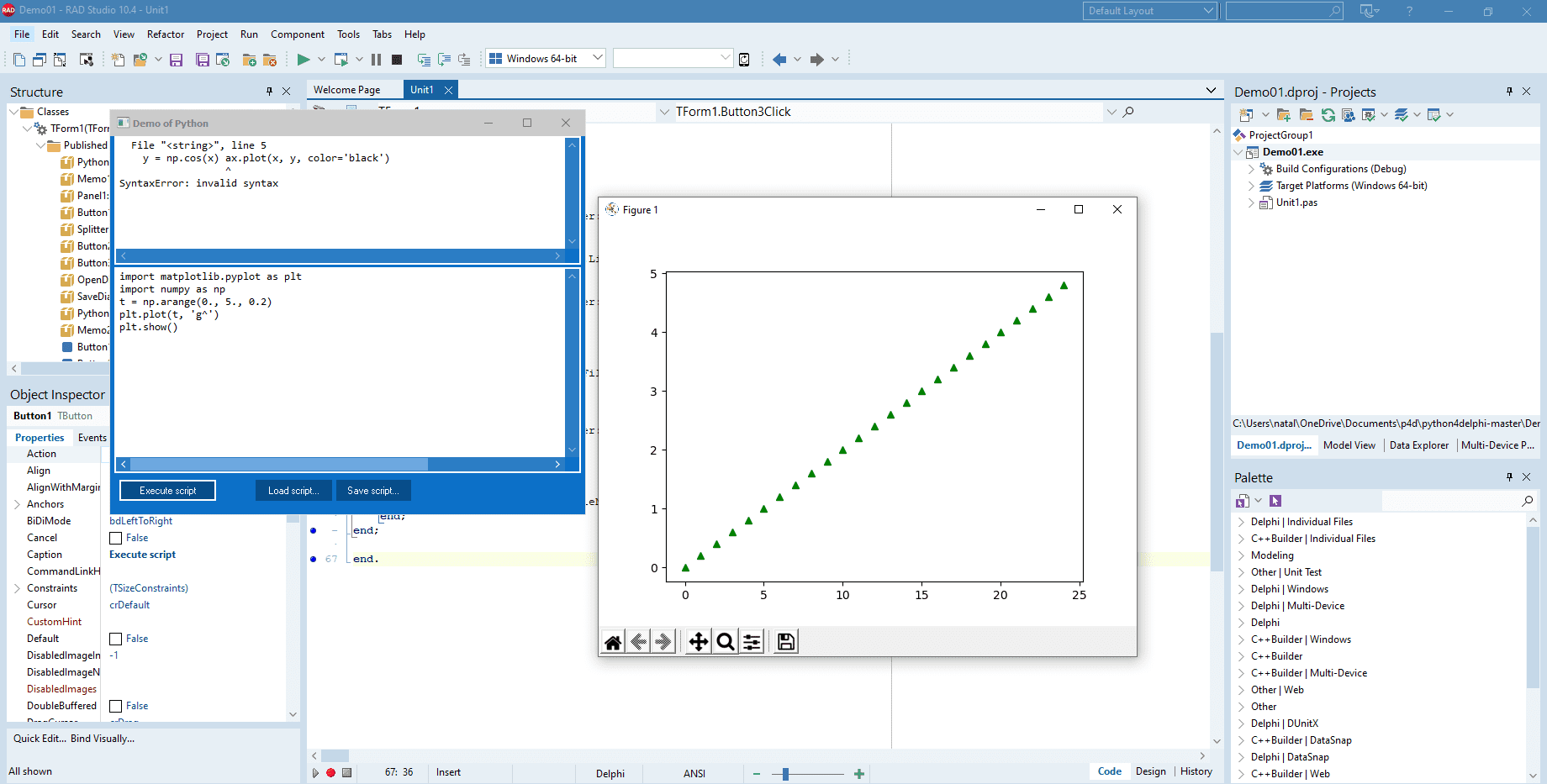Enable the DoubleBuffered property checkbox
Viewport: 1547px width, 784px height.
coord(115,706)
